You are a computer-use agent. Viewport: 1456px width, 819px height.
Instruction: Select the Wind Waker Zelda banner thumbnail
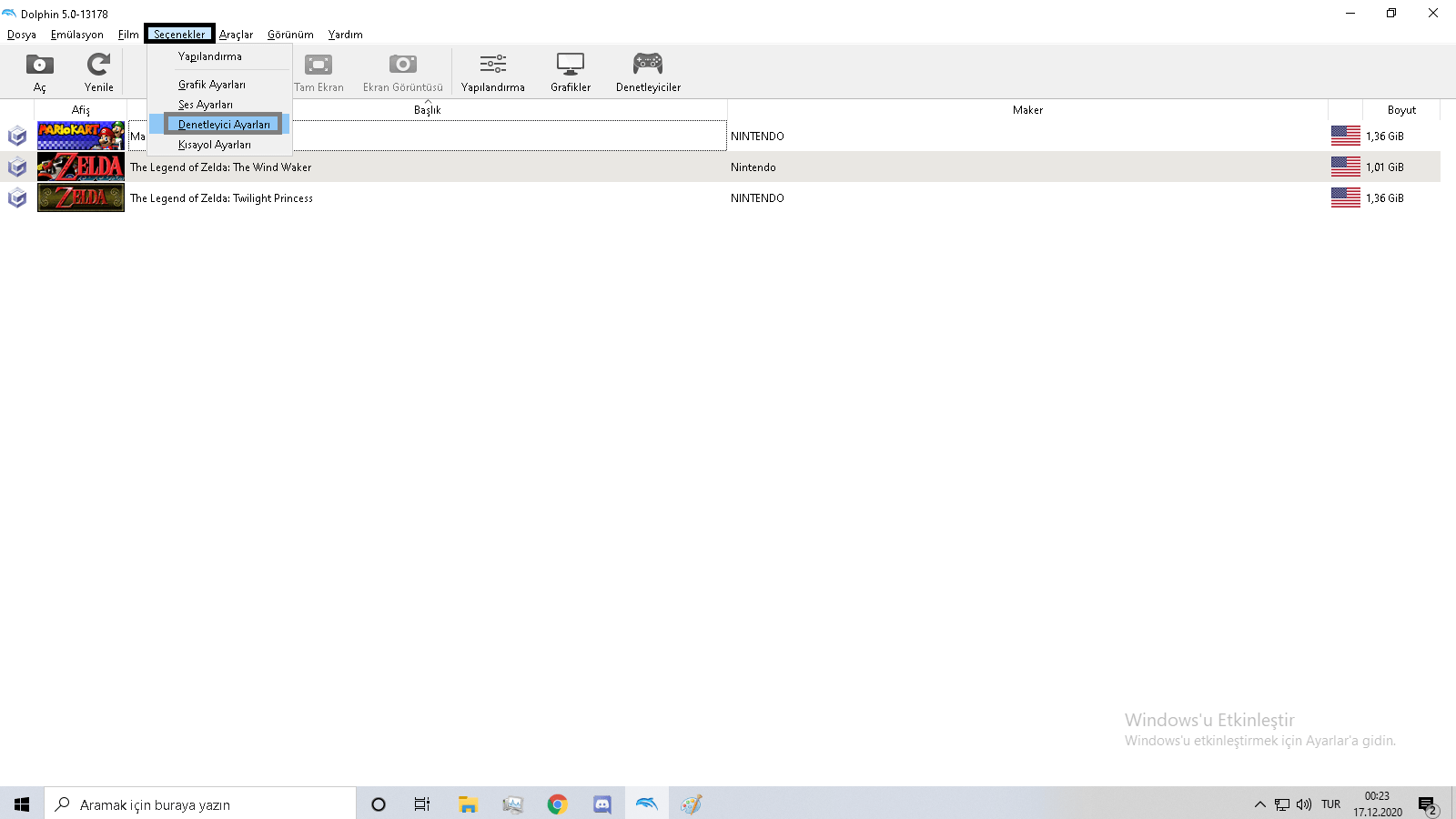point(81,167)
